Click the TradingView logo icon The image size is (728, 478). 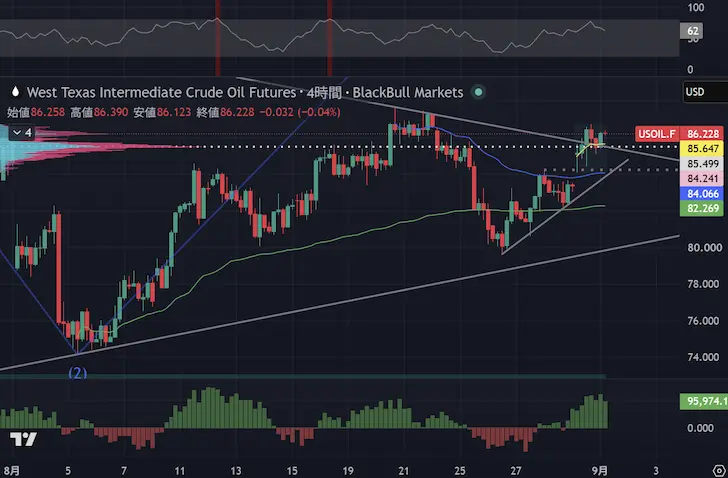pos(23,439)
